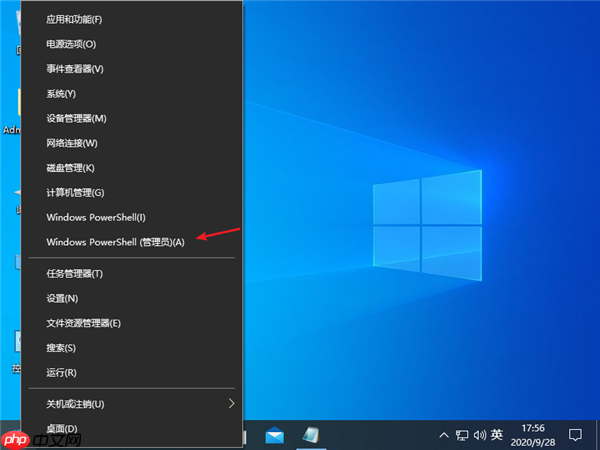Image resolution: width=600 pixels, height=450 pixels.
Task: Open the Action Center notification icon
Action: tap(575, 435)
